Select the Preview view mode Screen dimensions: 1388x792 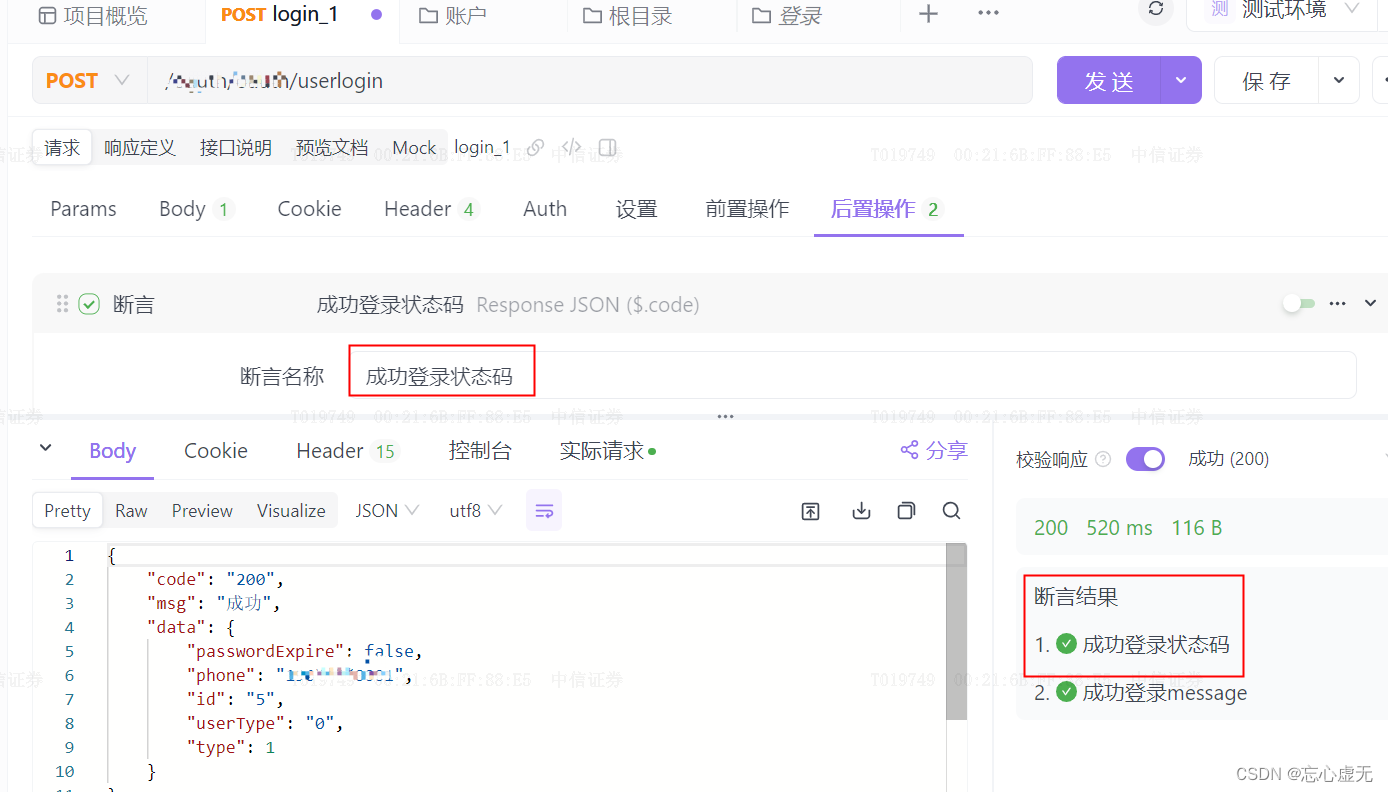[x=202, y=511]
